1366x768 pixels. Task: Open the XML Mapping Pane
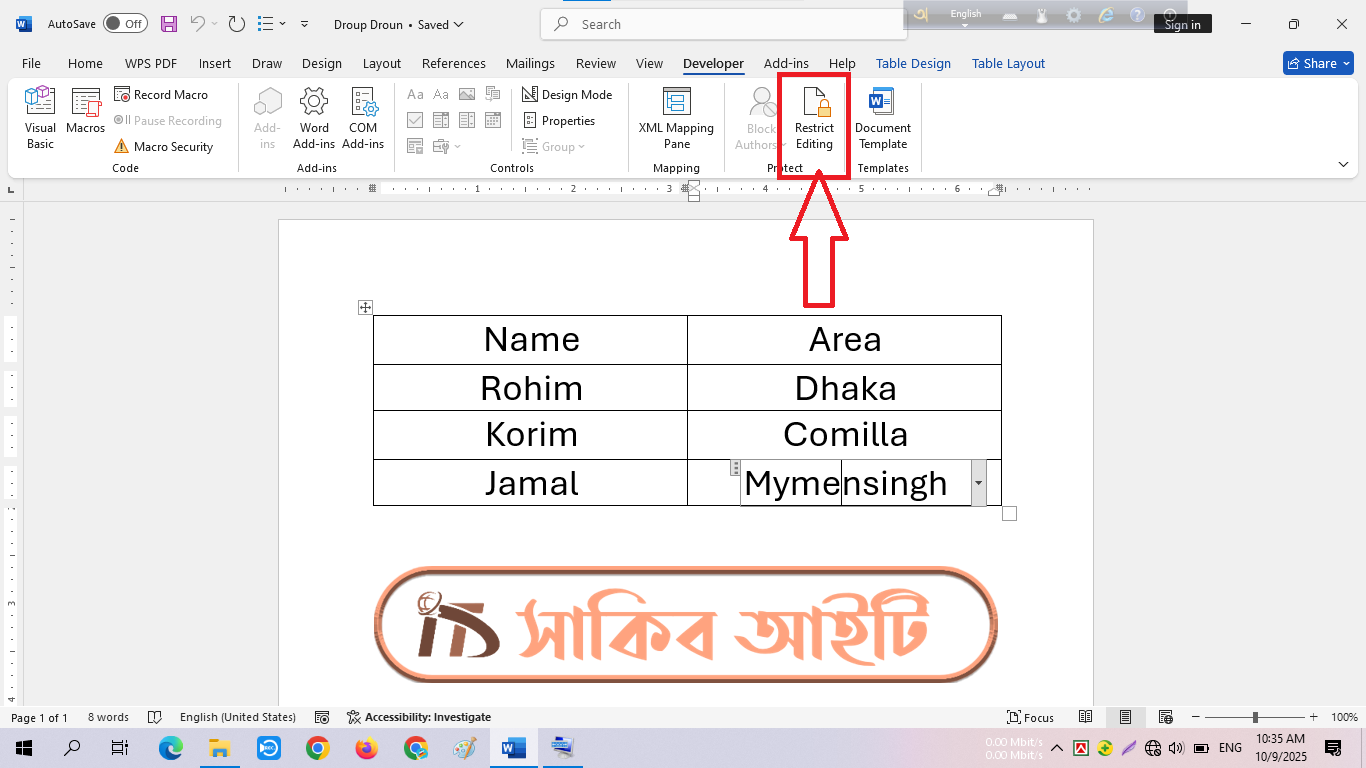click(676, 118)
